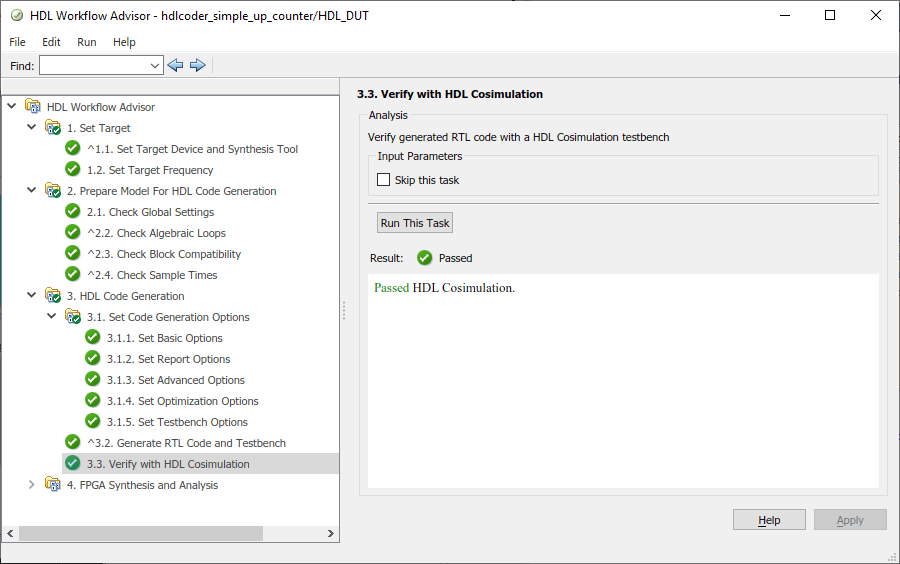This screenshot has height=564, width=900.
Task: Click the FPGA Synthesis and Analysis folder icon
Action: click(x=53, y=485)
